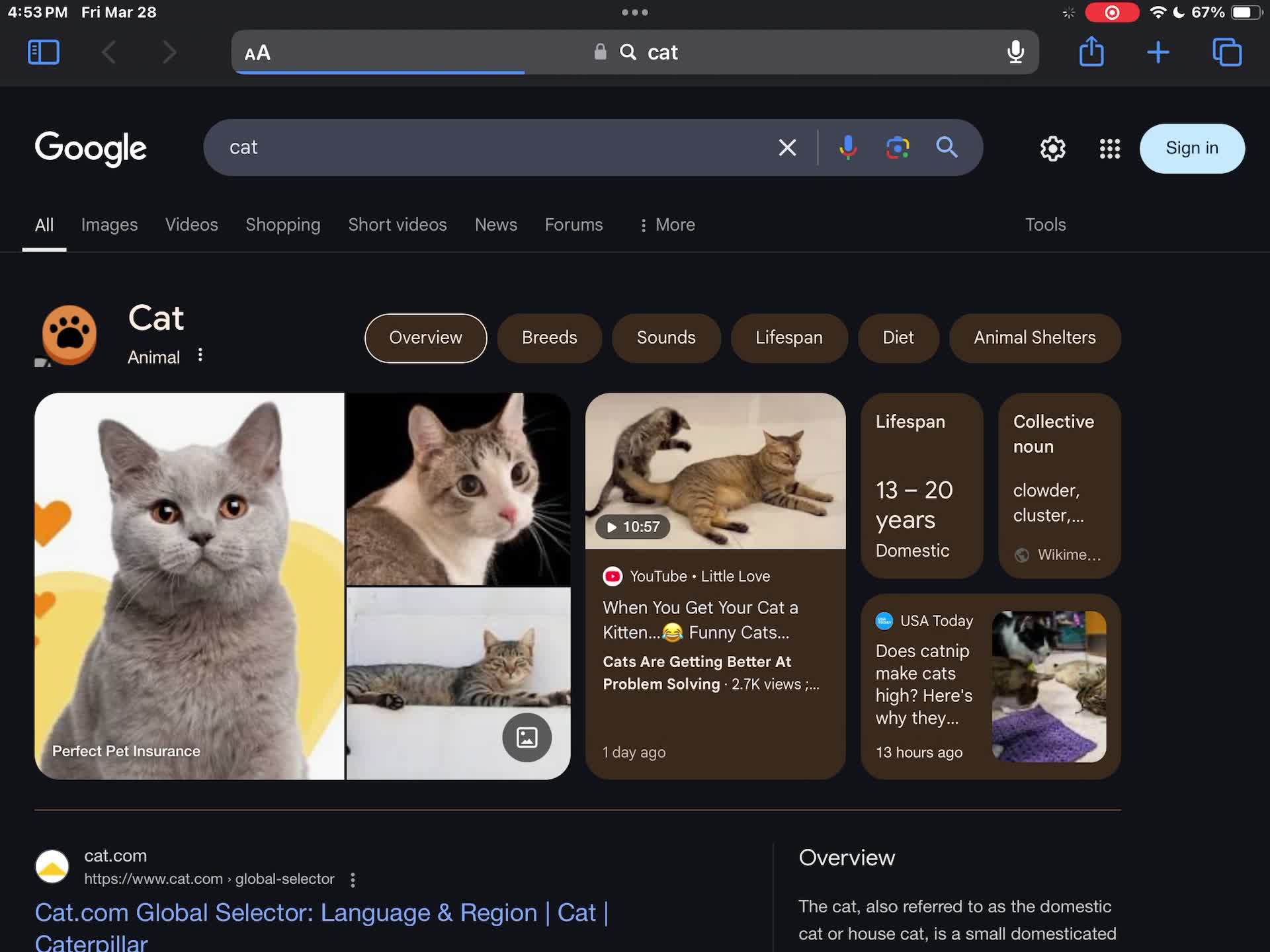Click the 'Cat' knowledge panel title

(156, 318)
